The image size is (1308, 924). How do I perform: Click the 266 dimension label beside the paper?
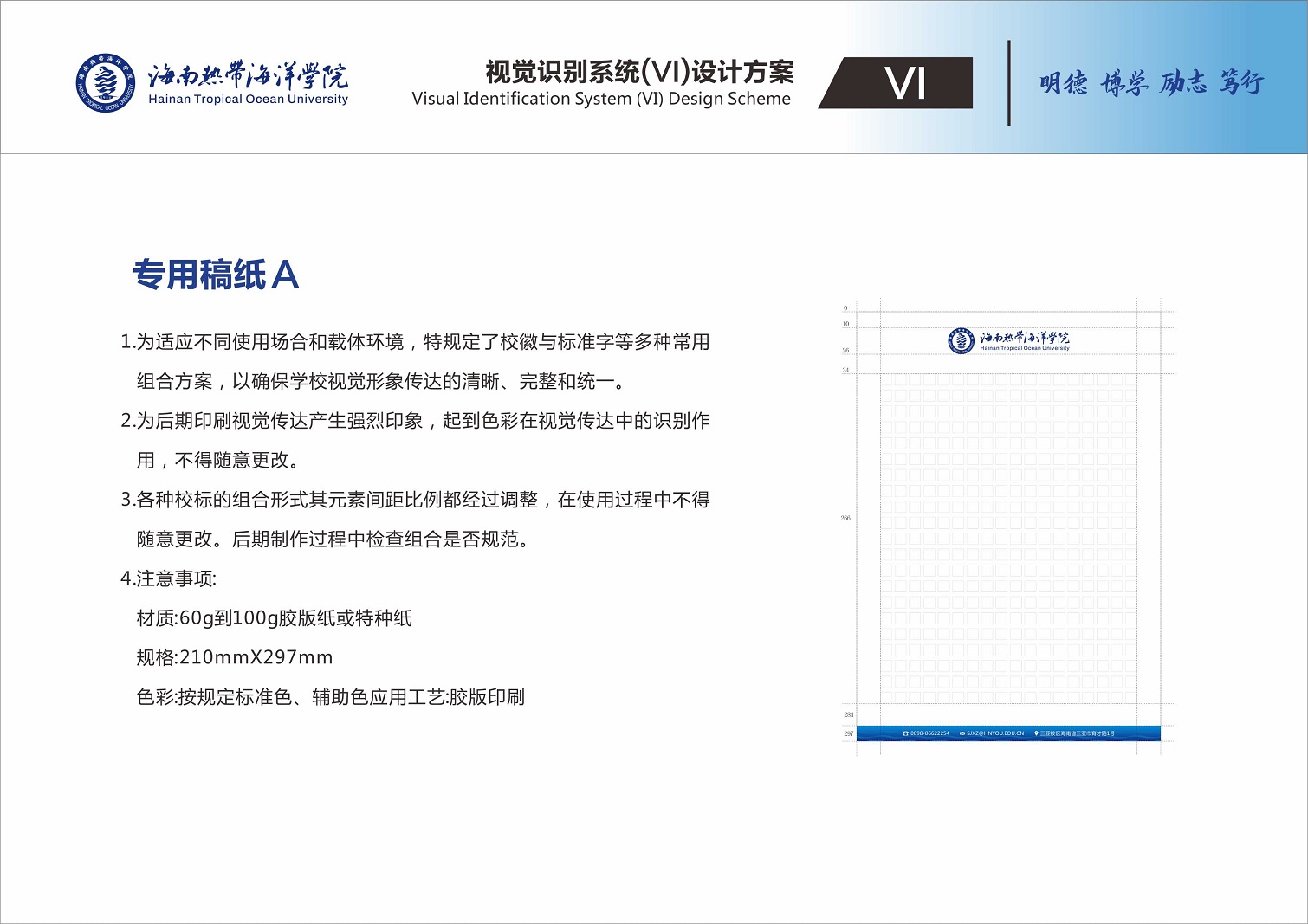click(845, 518)
